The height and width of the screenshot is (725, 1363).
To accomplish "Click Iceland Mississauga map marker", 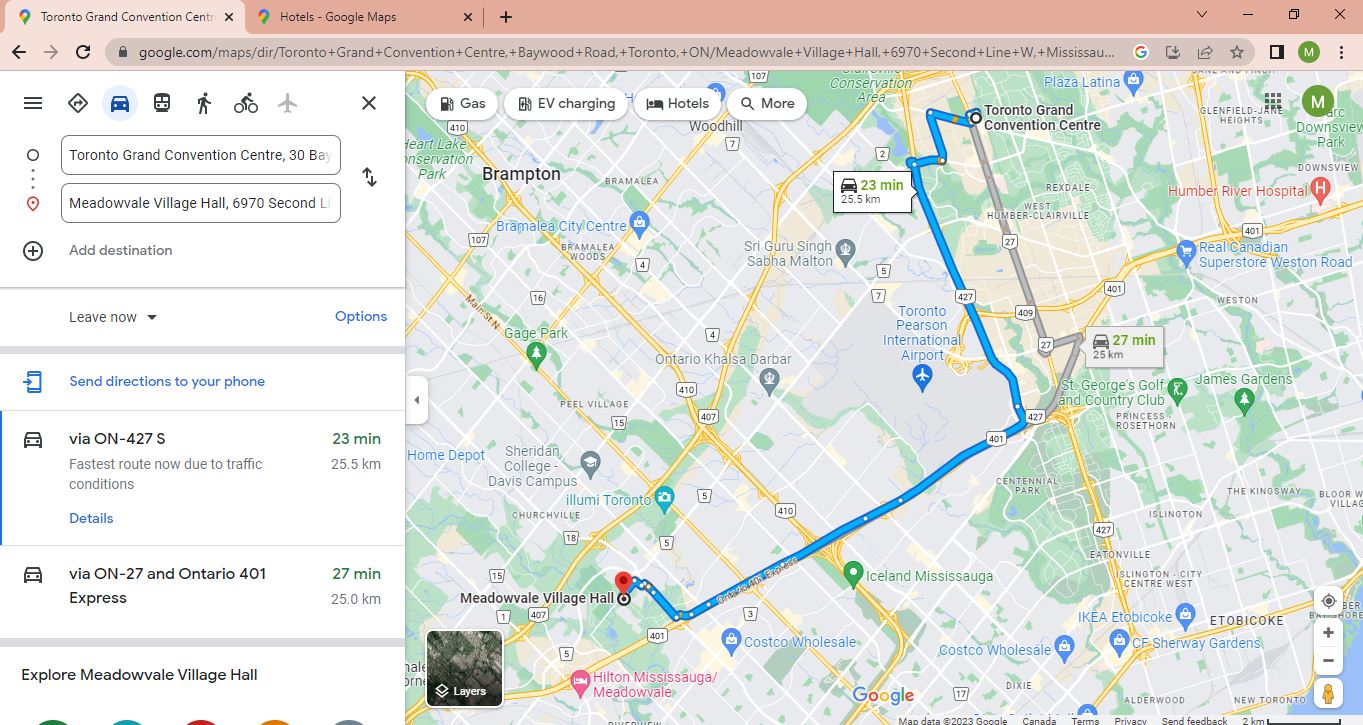I will 853,574.
